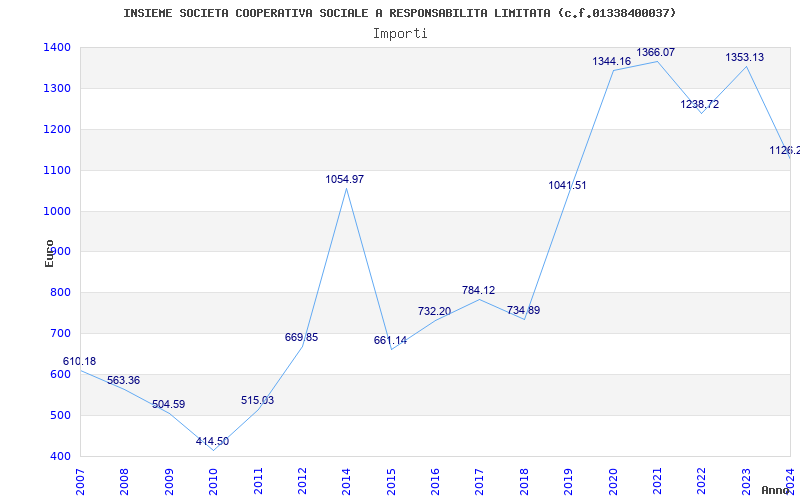
Task: Click the 2015 year label
Action: (391, 481)
